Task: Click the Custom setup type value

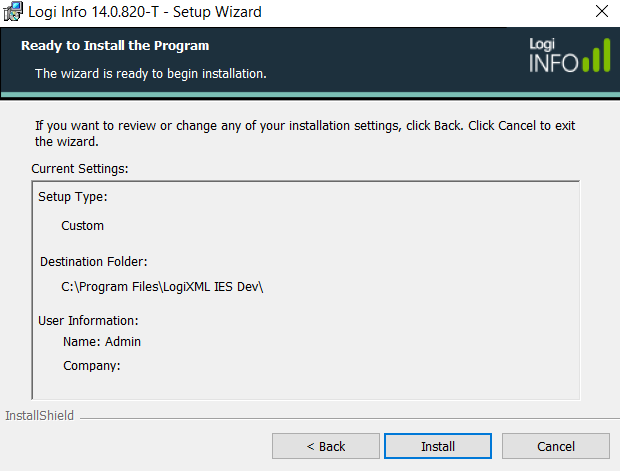Action: [82, 226]
